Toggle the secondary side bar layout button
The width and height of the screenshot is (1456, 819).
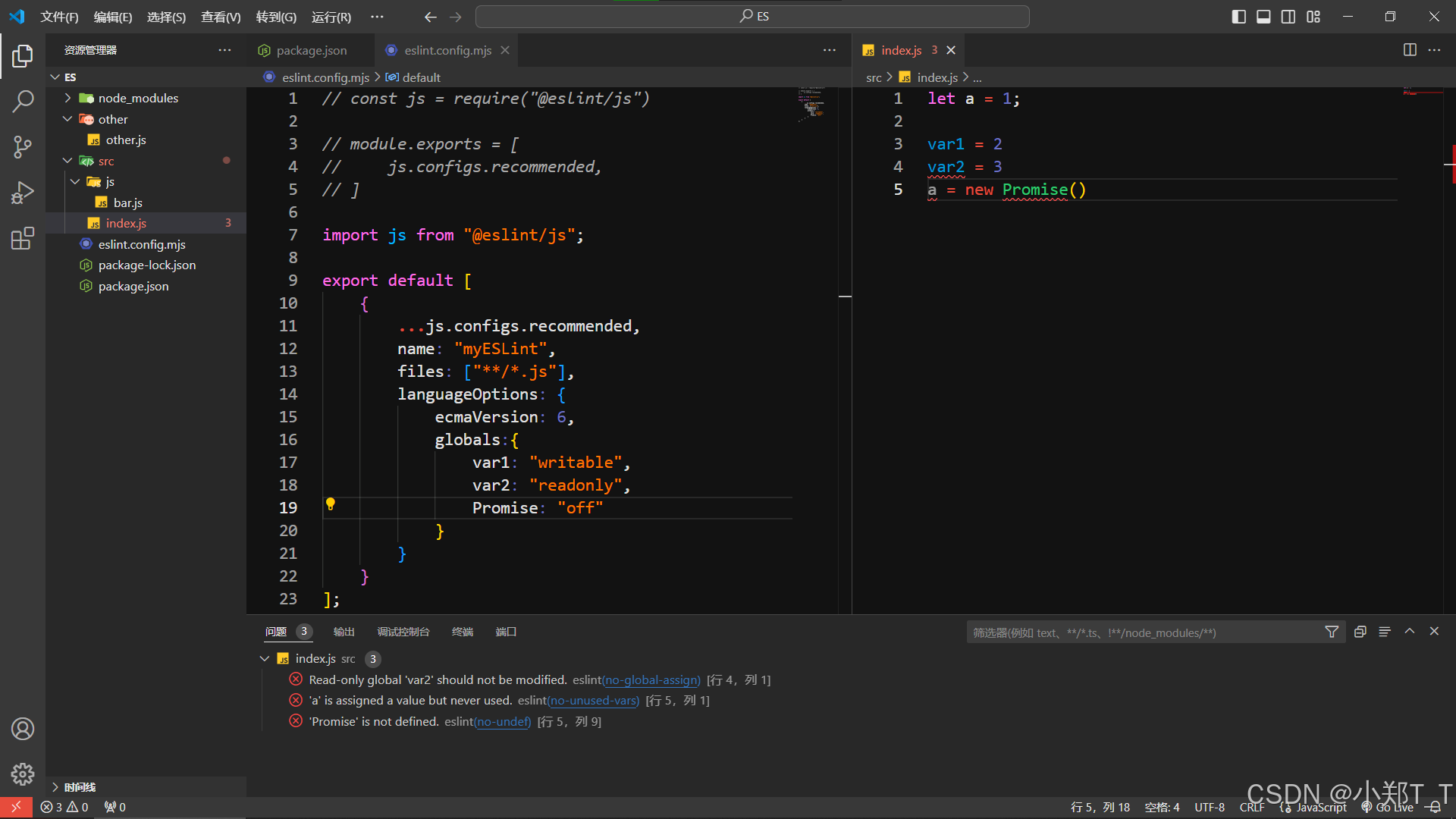point(1288,17)
